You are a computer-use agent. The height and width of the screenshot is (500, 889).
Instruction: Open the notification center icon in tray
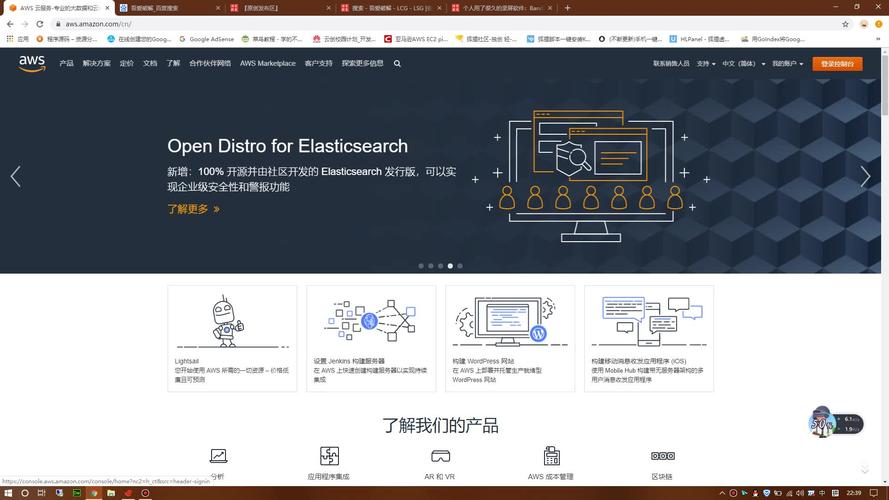pos(874,493)
